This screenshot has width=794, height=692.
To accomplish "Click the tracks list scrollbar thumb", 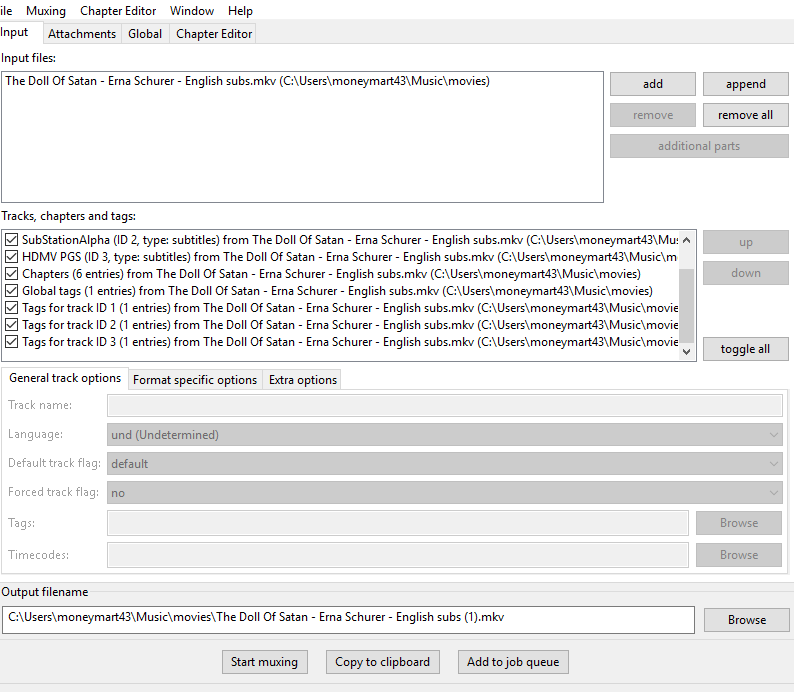I will click(x=687, y=306).
